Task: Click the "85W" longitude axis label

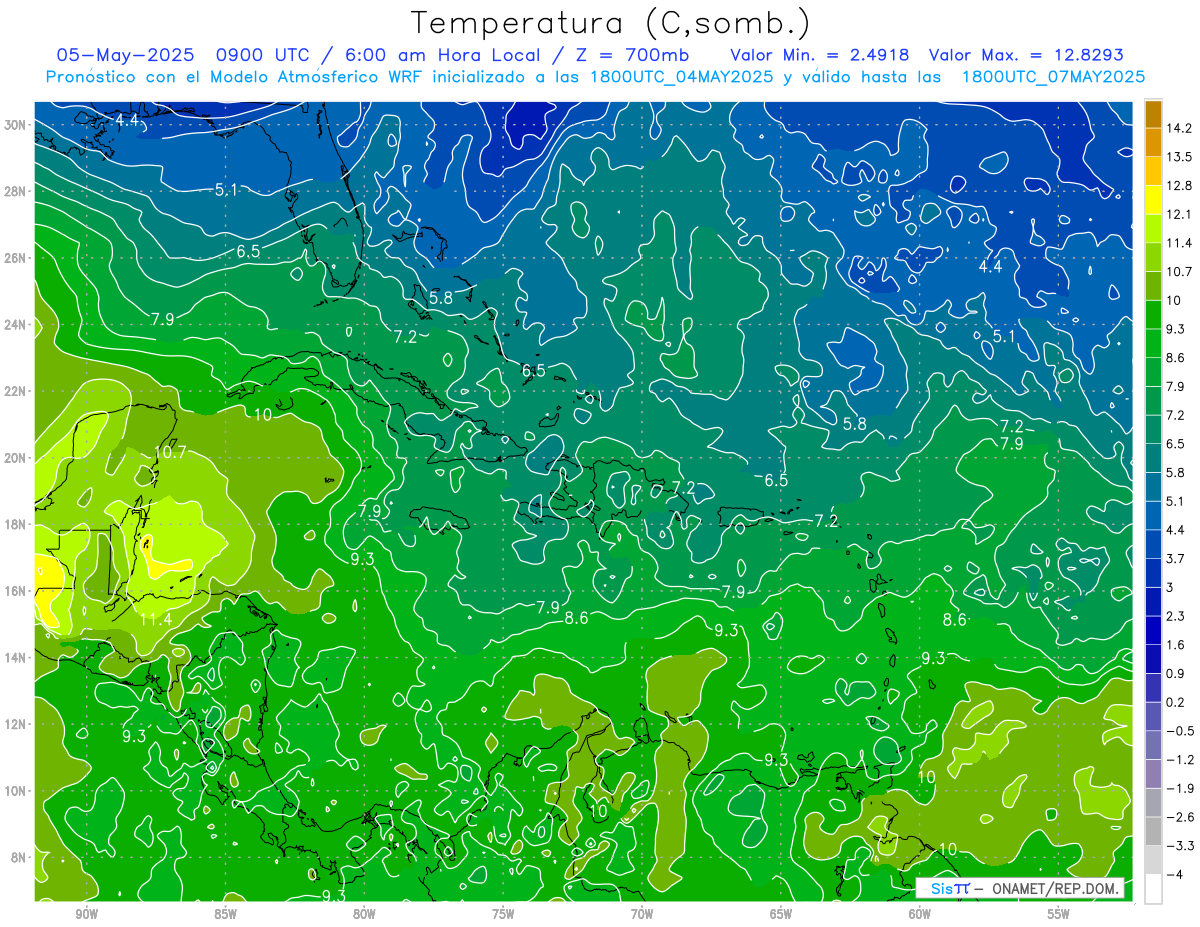Action: pos(225,914)
